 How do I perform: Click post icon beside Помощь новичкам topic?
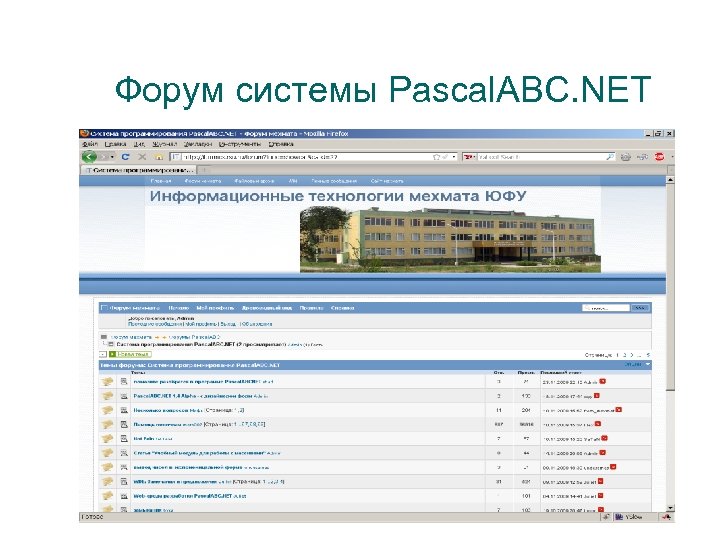click(124, 424)
